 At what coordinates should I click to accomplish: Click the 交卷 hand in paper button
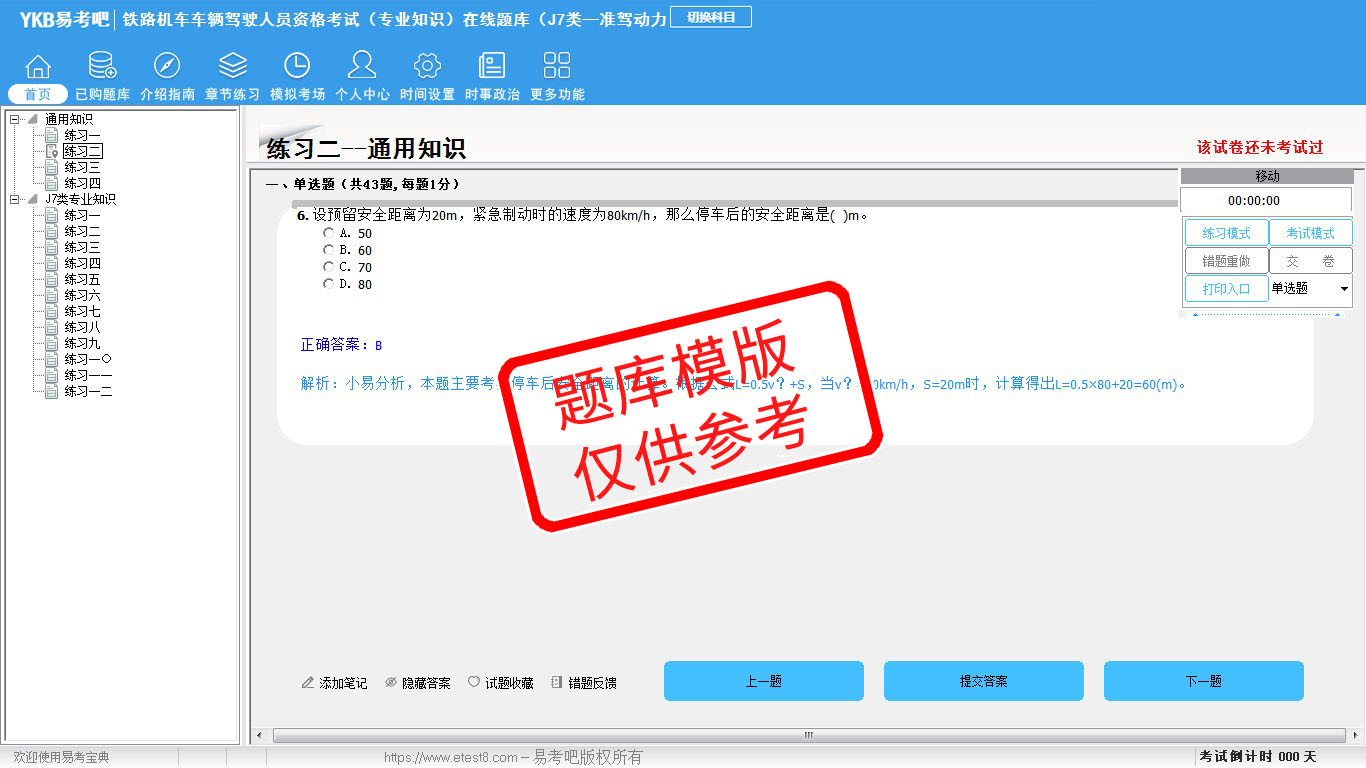tap(1310, 261)
